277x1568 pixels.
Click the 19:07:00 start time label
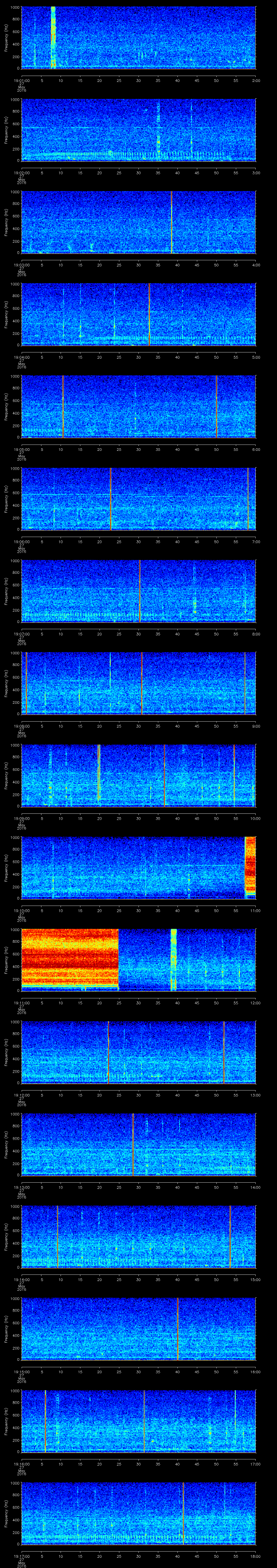pyautogui.click(x=21, y=634)
